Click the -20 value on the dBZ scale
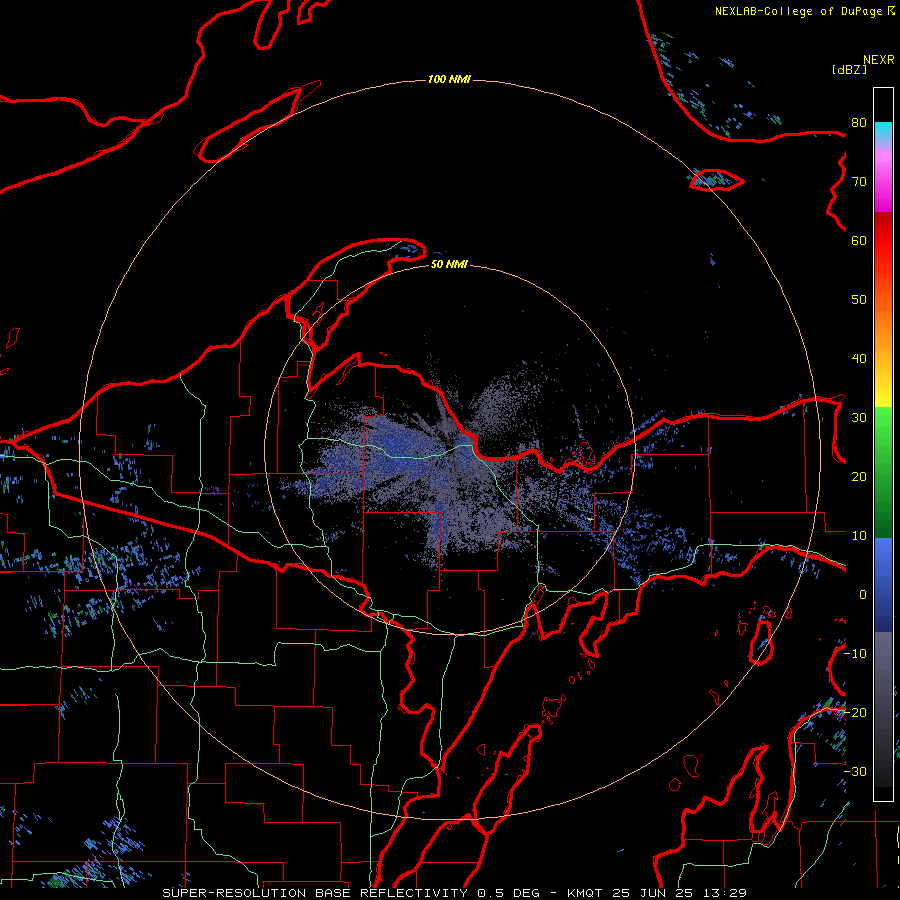Viewport: 900px width, 900px height. pyautogui.click(x=855, y=712)
